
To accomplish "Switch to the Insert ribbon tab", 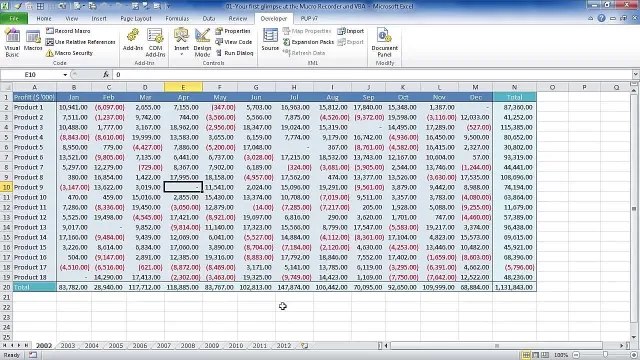I will pos(99,18).
